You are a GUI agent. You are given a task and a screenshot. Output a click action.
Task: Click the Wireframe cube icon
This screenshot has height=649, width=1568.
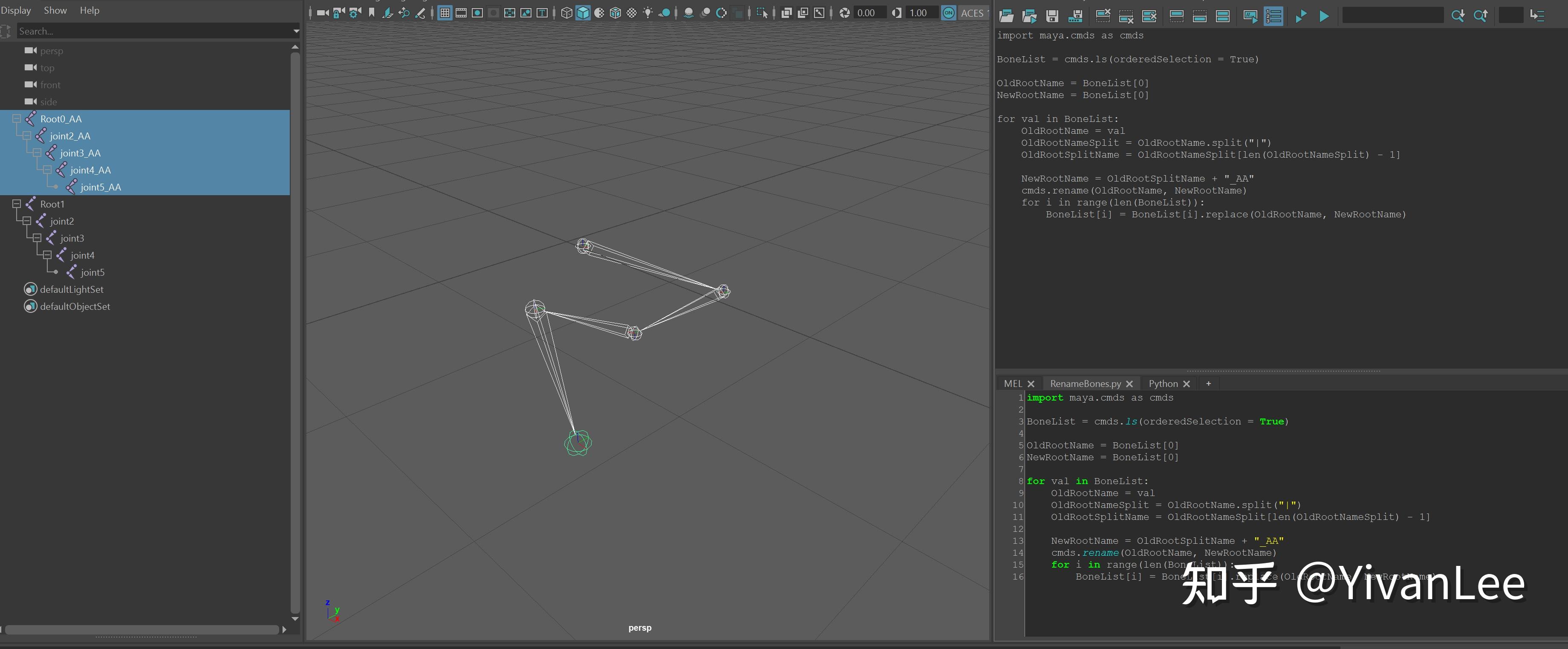(x=567, y=13)
